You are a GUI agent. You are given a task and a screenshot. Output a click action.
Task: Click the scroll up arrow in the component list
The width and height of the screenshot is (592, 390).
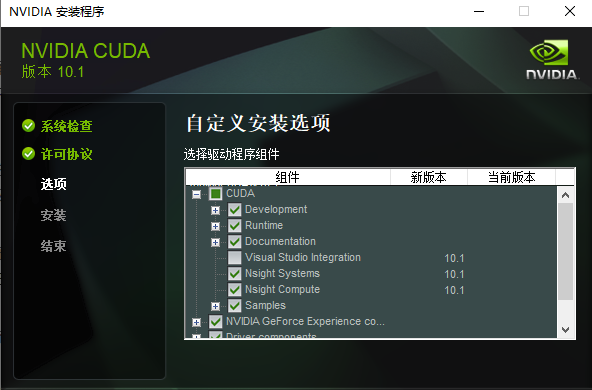[x=565, y=195]
